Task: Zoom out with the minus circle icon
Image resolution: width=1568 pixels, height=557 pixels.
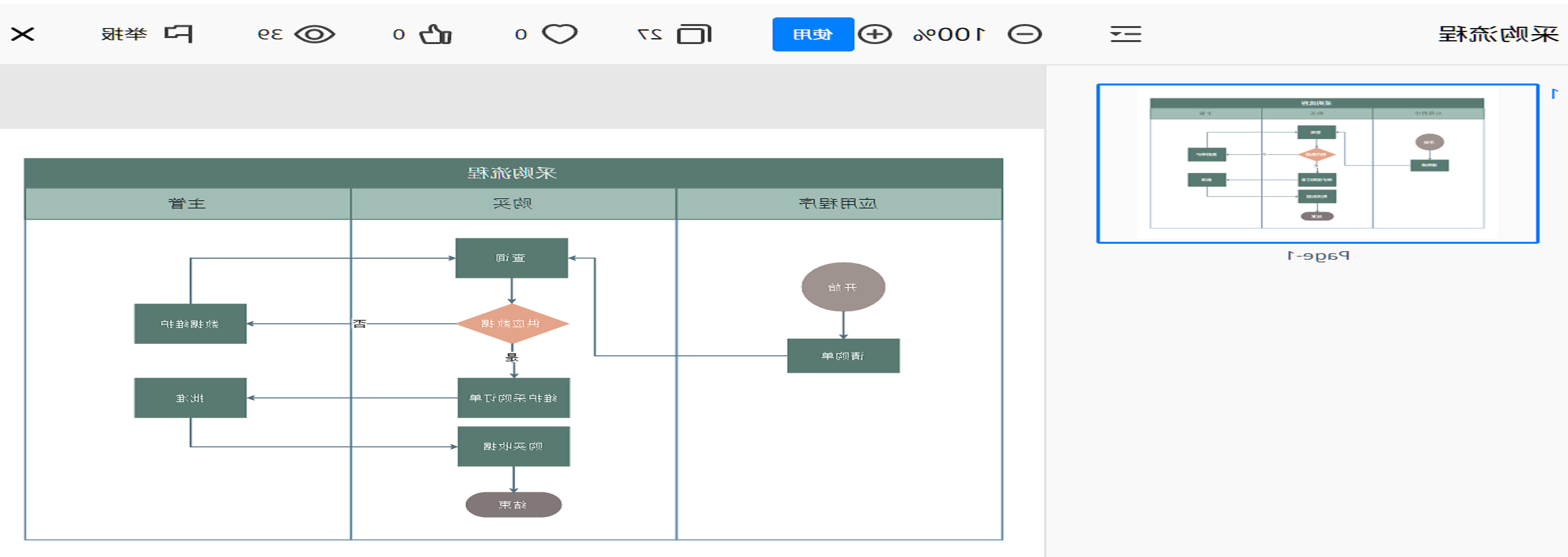Action: (1025, 34)
